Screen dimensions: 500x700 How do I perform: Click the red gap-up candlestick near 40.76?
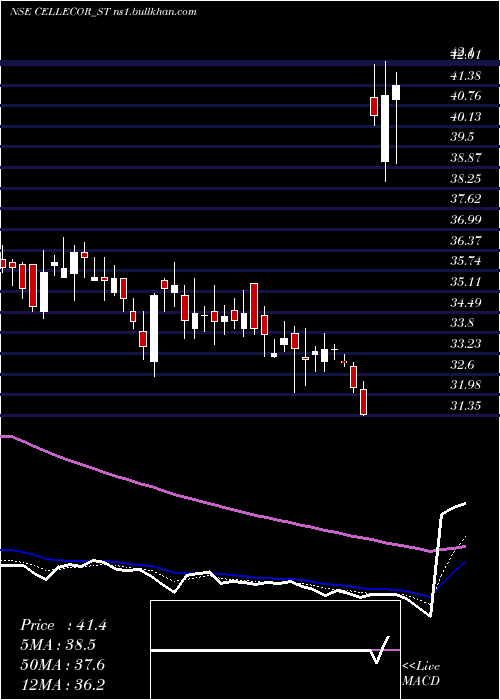click(x=374, y=106)
